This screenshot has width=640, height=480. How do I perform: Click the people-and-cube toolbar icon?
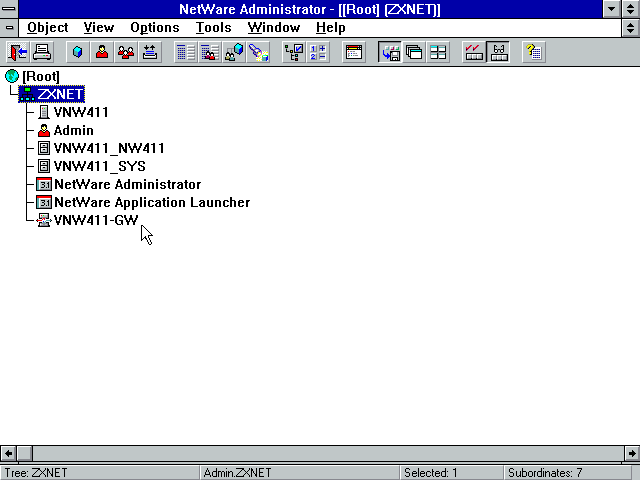tap(234, 52)
